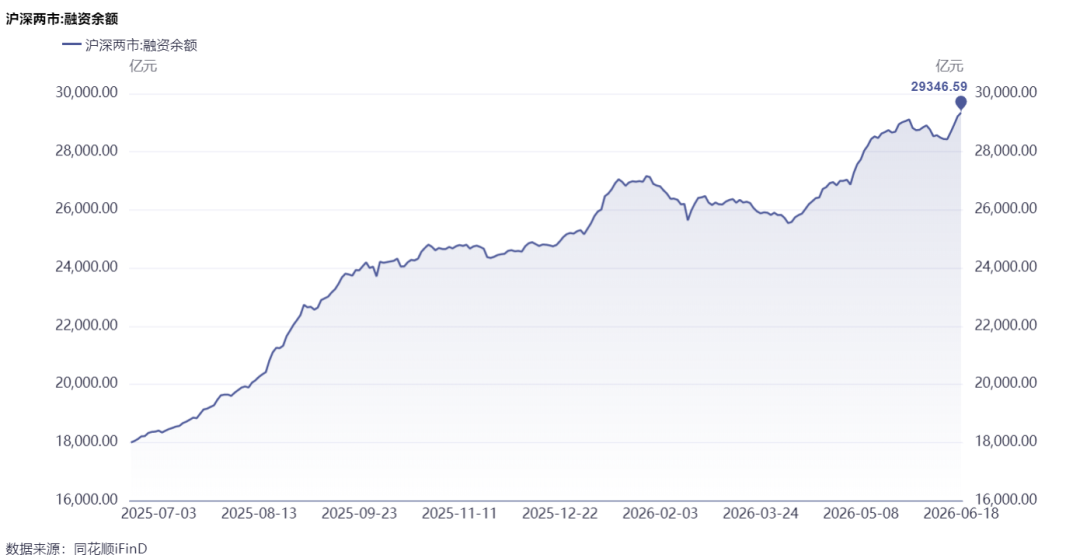Click the x-axis date 2026-03-24
Image resolution: width=1080 pixels, height=555 pixels.
click(761, 513)
